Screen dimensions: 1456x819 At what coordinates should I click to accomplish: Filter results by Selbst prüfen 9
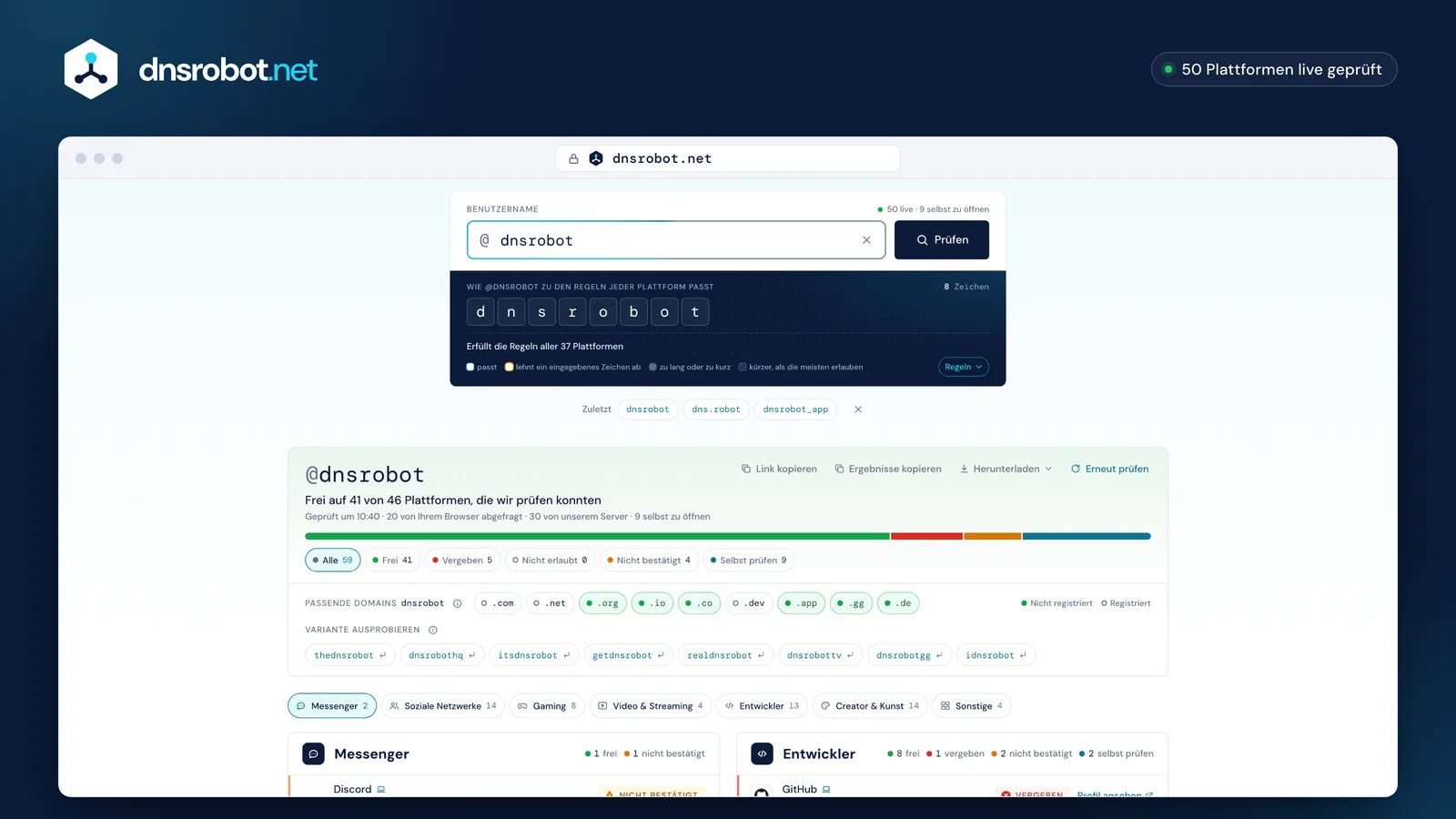pyautogui.click(x=748, y=561)
